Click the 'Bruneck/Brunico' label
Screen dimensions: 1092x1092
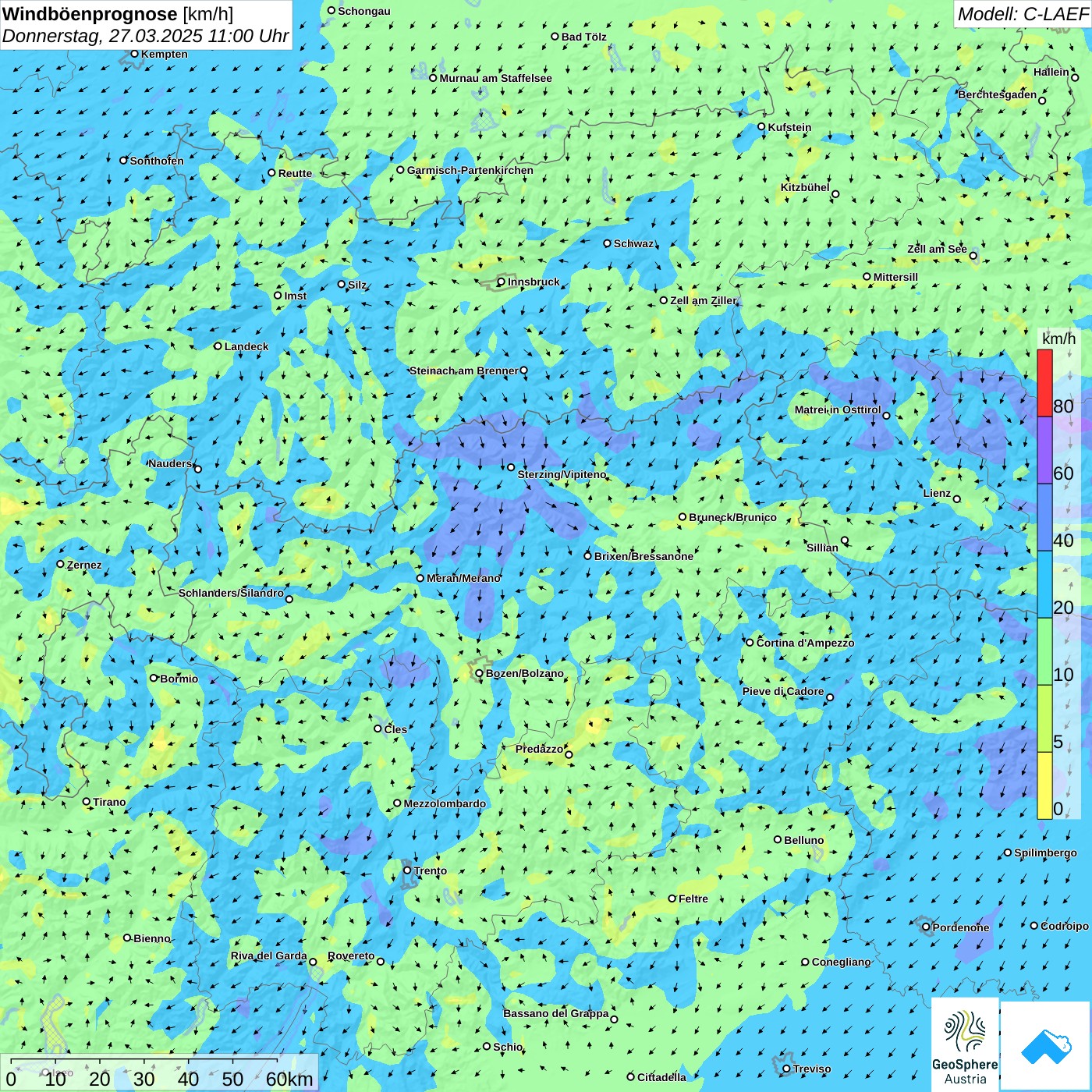[x=732, y=517]
